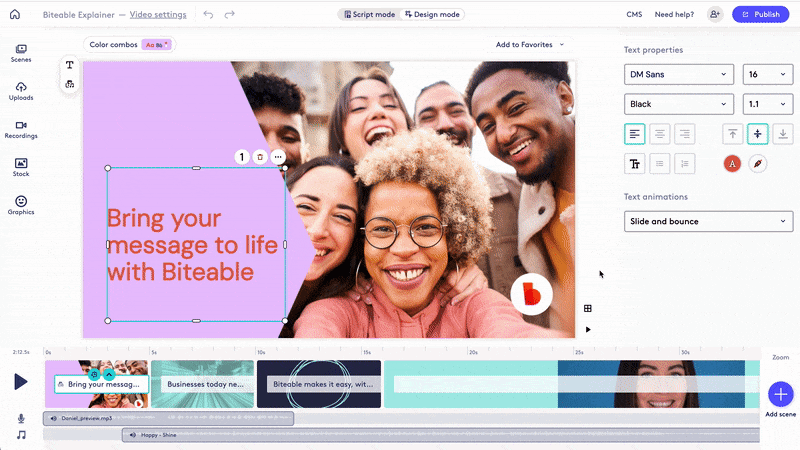Select the Happy - Shine music track
This screenshot has width=800, height=450.
click(441, 435)
